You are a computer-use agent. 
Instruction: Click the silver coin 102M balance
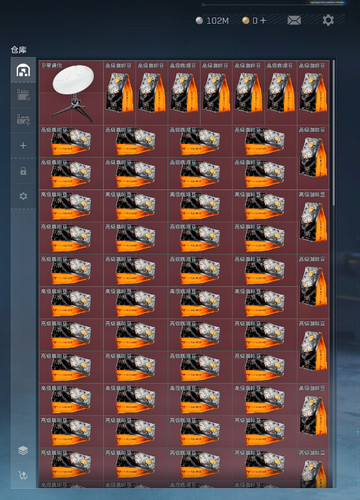pos(212,21)
